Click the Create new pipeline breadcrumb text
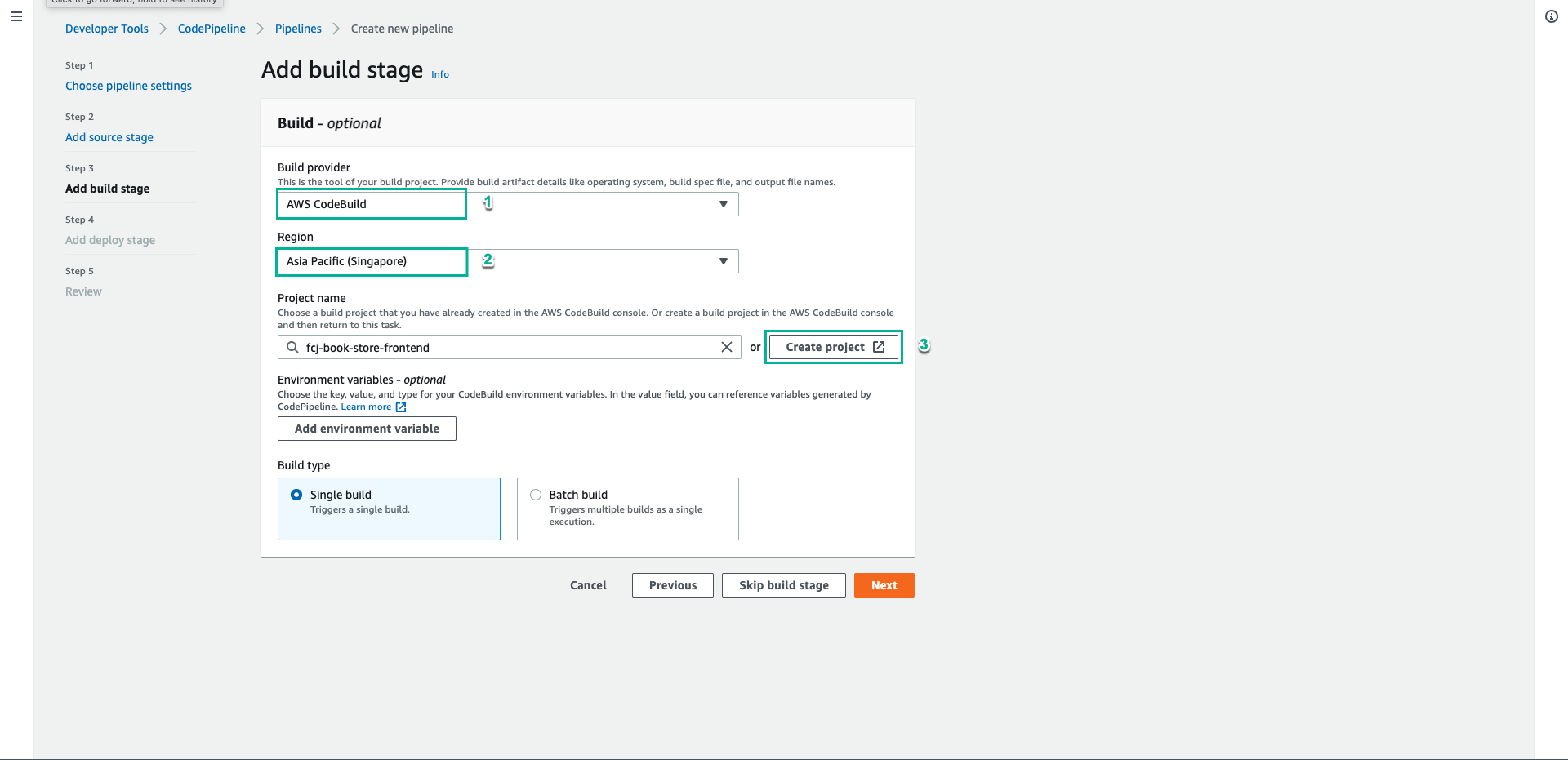Image resolution: width=1568 pixels, height=760 pixels. (x=402, y=29)
